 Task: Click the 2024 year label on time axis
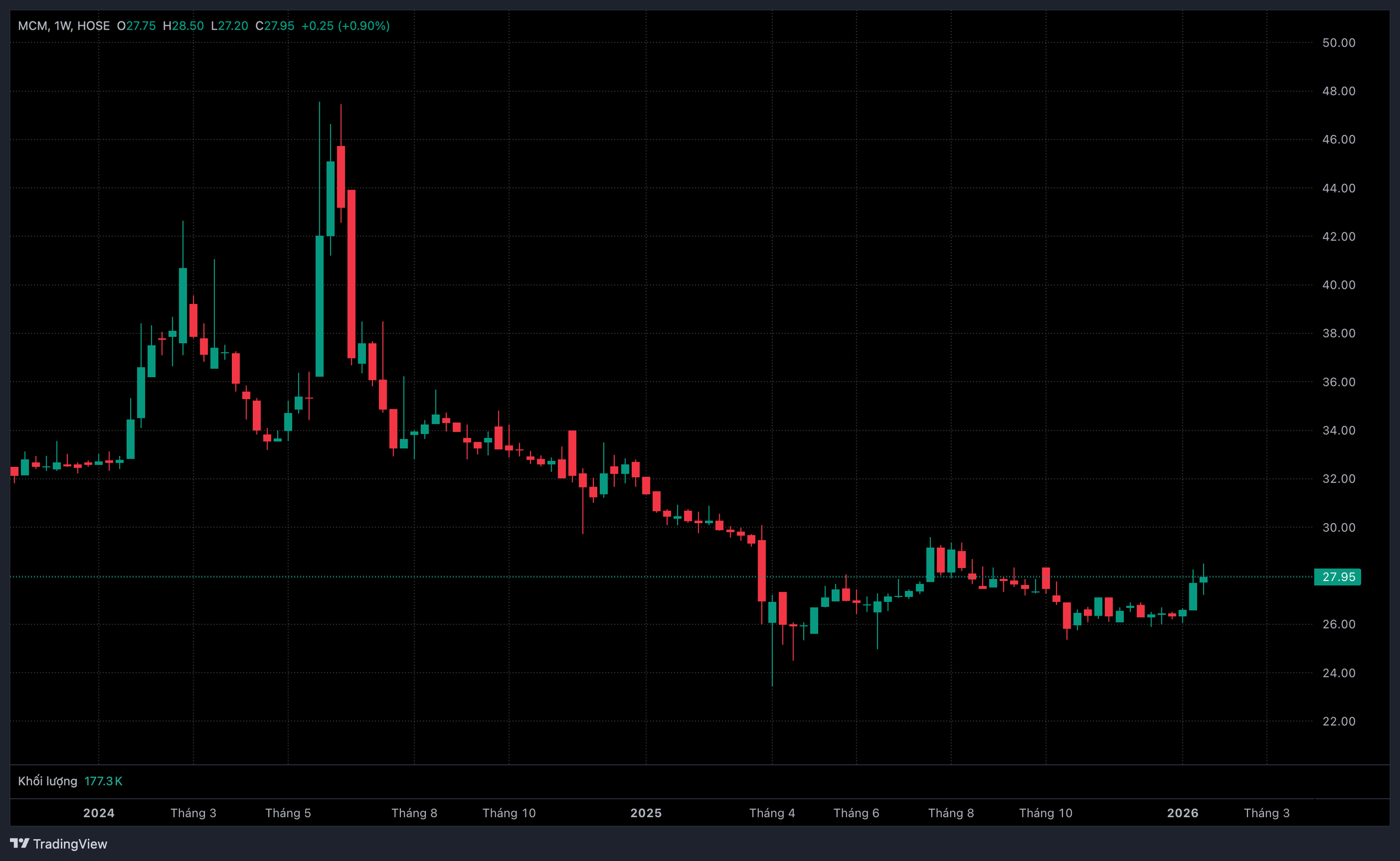tap(98, 812)
